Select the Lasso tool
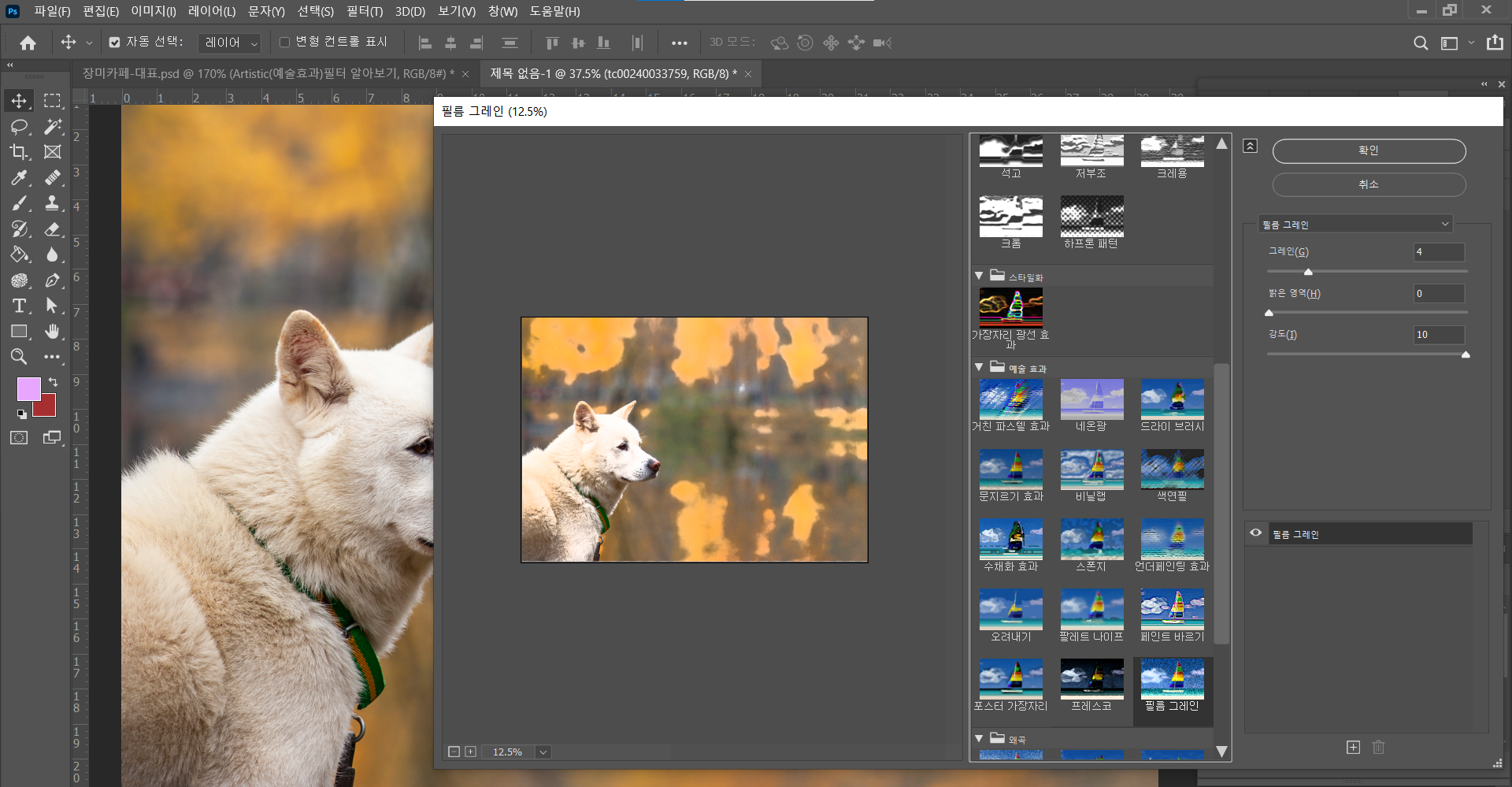 [x=20, y=127]
